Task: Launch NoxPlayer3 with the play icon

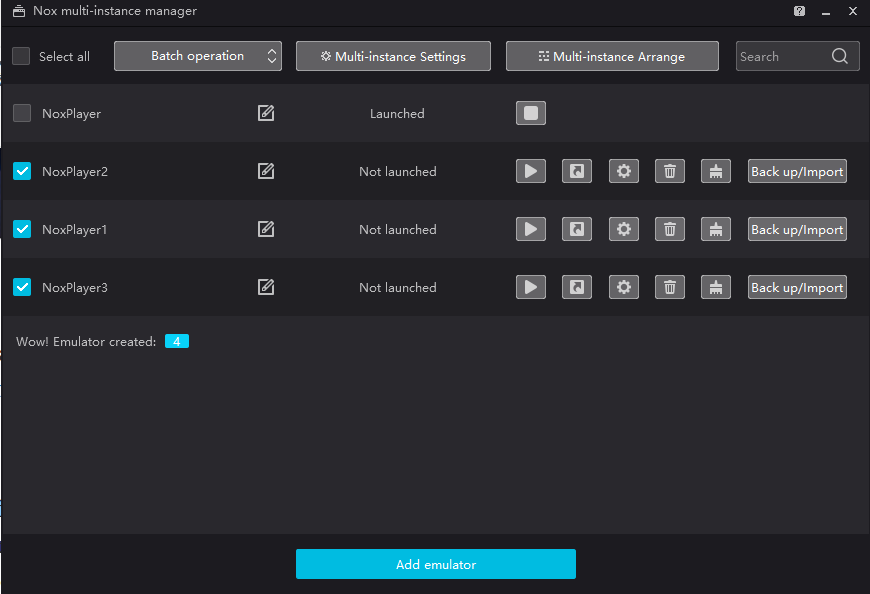Action: (x=530, y=287)
